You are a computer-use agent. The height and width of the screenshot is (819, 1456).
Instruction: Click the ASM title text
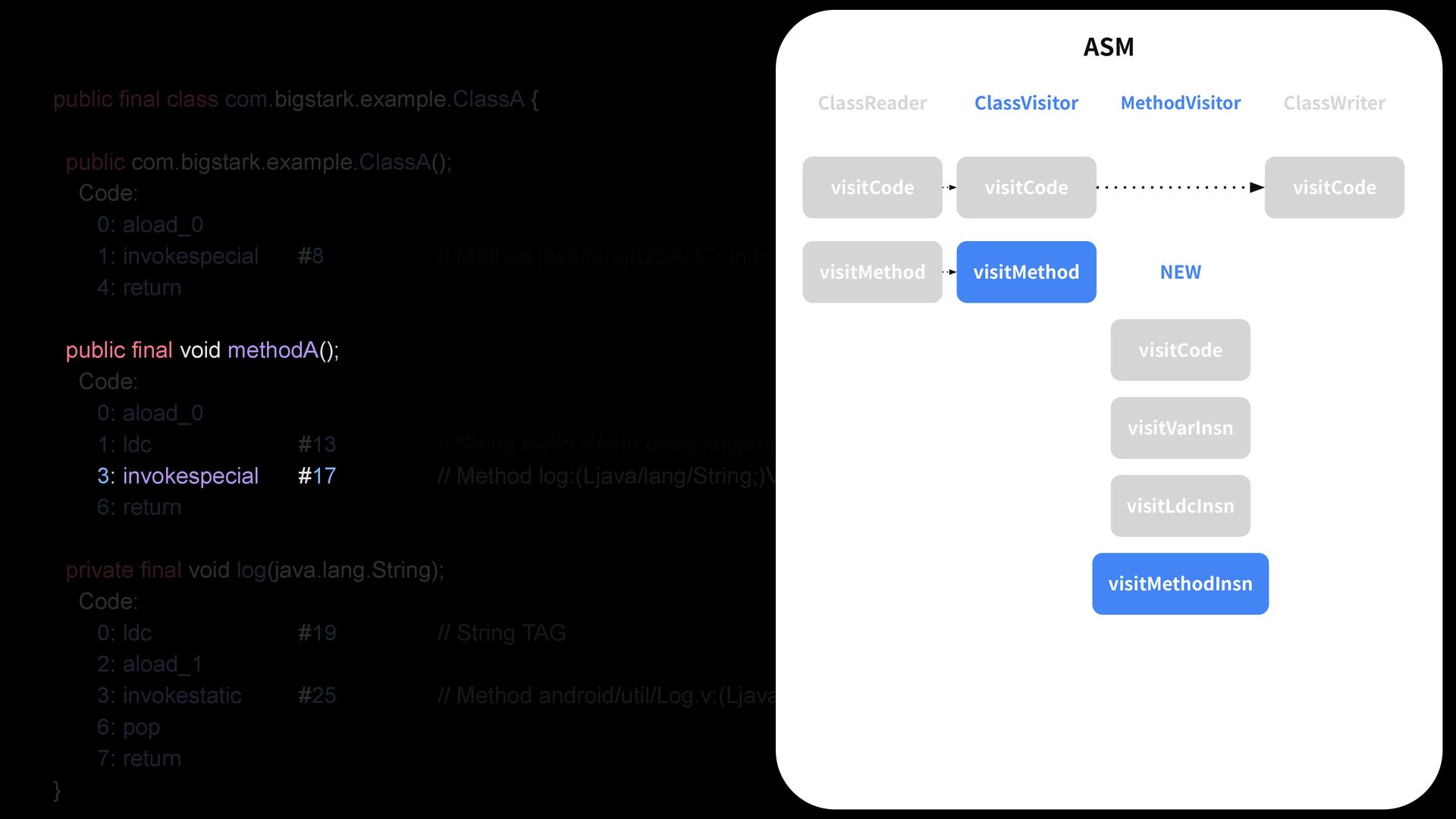[1108, 47]
